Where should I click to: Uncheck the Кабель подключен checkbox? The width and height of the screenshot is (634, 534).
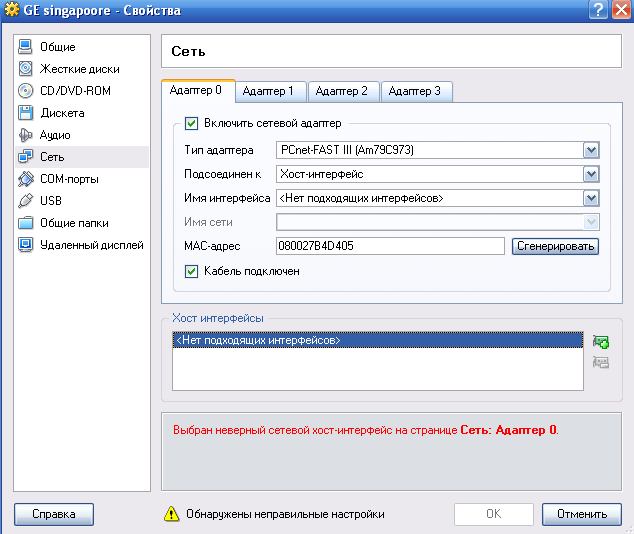[x=192, y=270]
